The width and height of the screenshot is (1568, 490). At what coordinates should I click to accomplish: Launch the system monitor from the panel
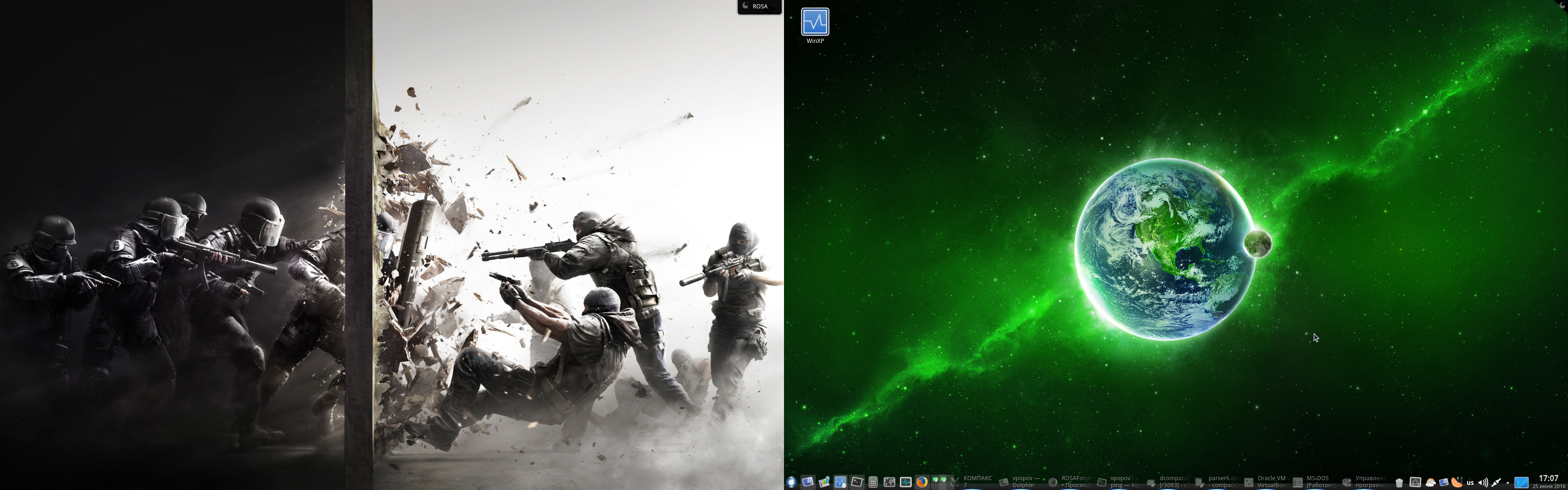pyautogui.click(x=906, y=482)
